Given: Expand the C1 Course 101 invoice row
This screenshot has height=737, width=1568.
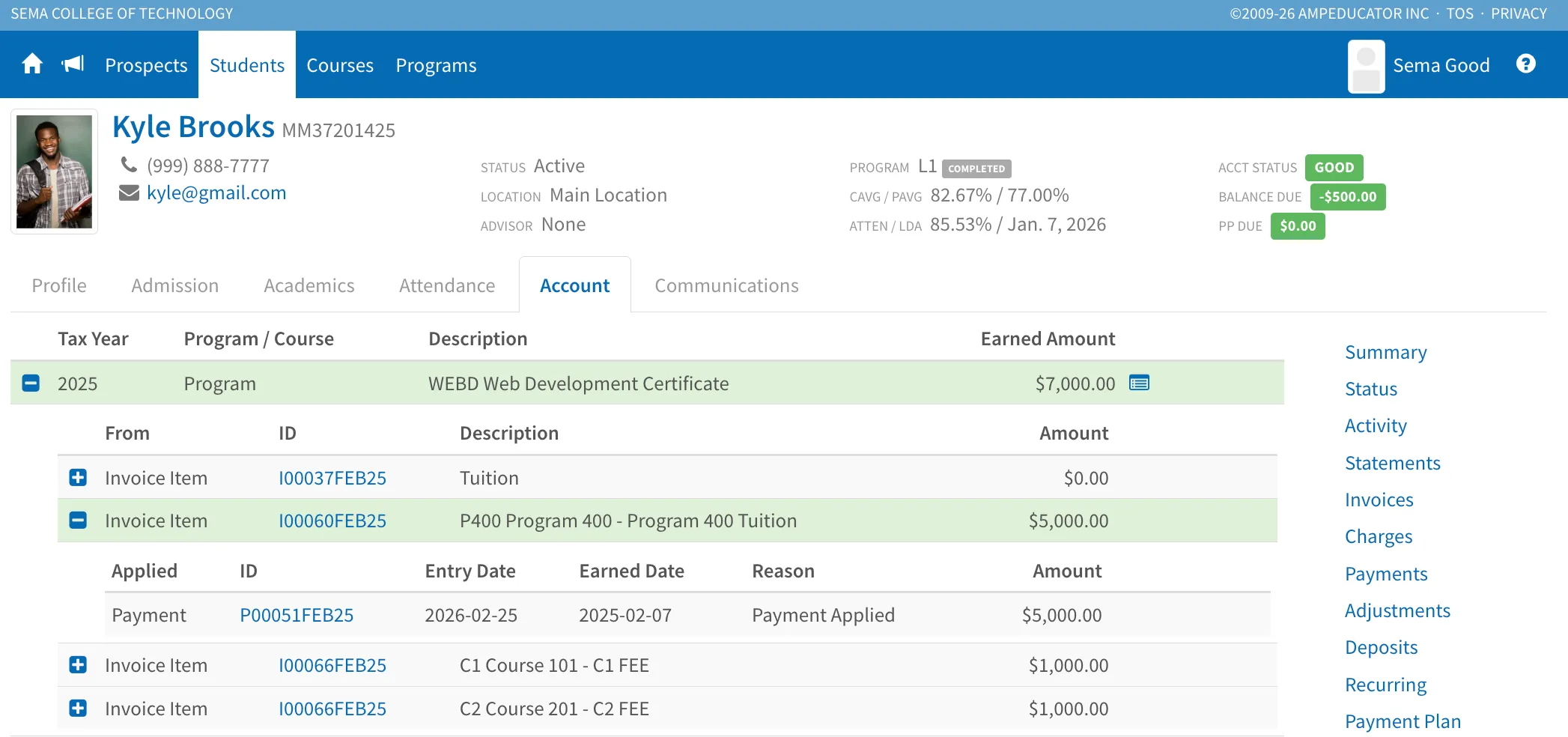Looking at the screenshot, I should [x=78, y=664].
